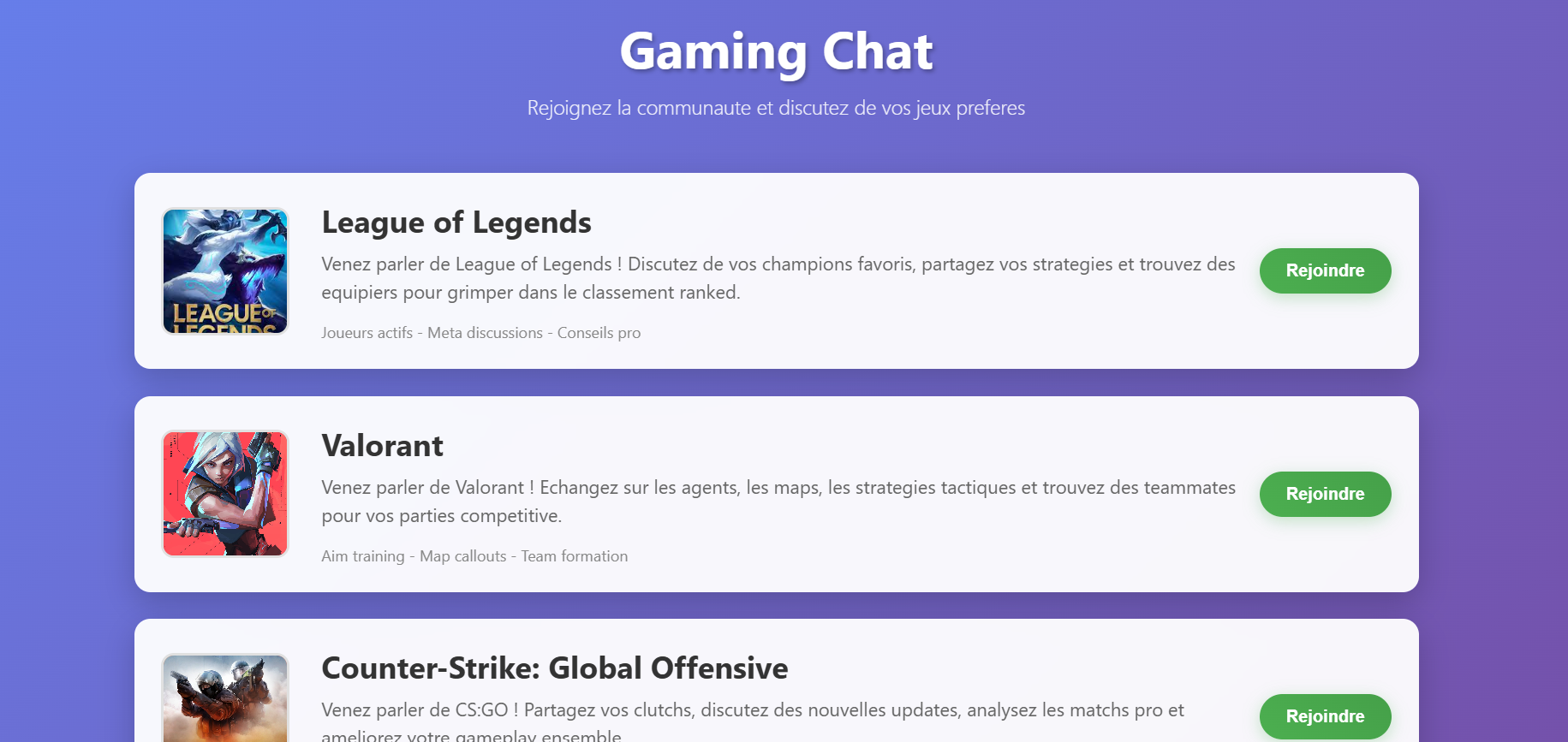
Task: Click the "Joueurs actifs" tag text
Action: coord(367,333)
